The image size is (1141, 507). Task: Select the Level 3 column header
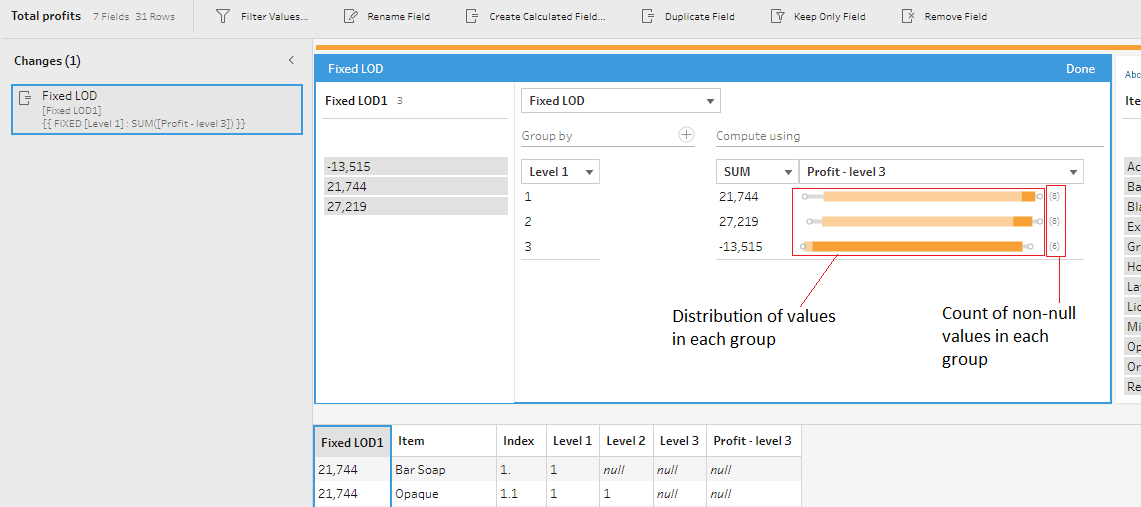[680, 441]
